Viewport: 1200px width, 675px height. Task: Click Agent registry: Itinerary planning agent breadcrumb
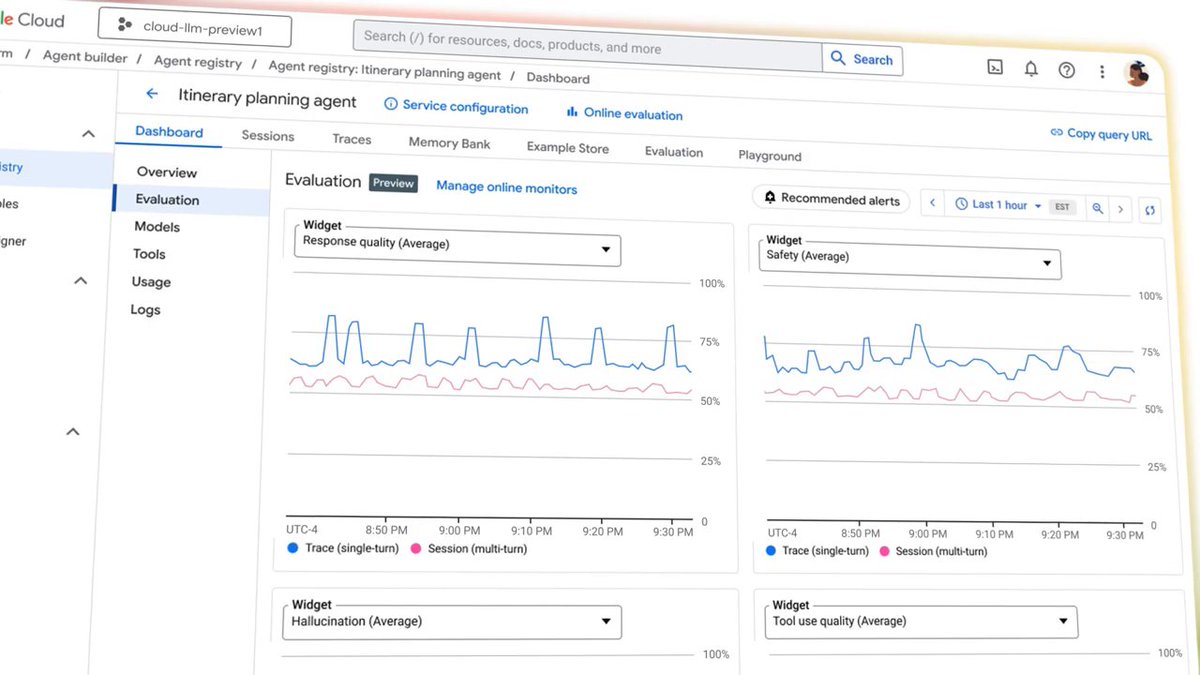click(x=382, y=69)
